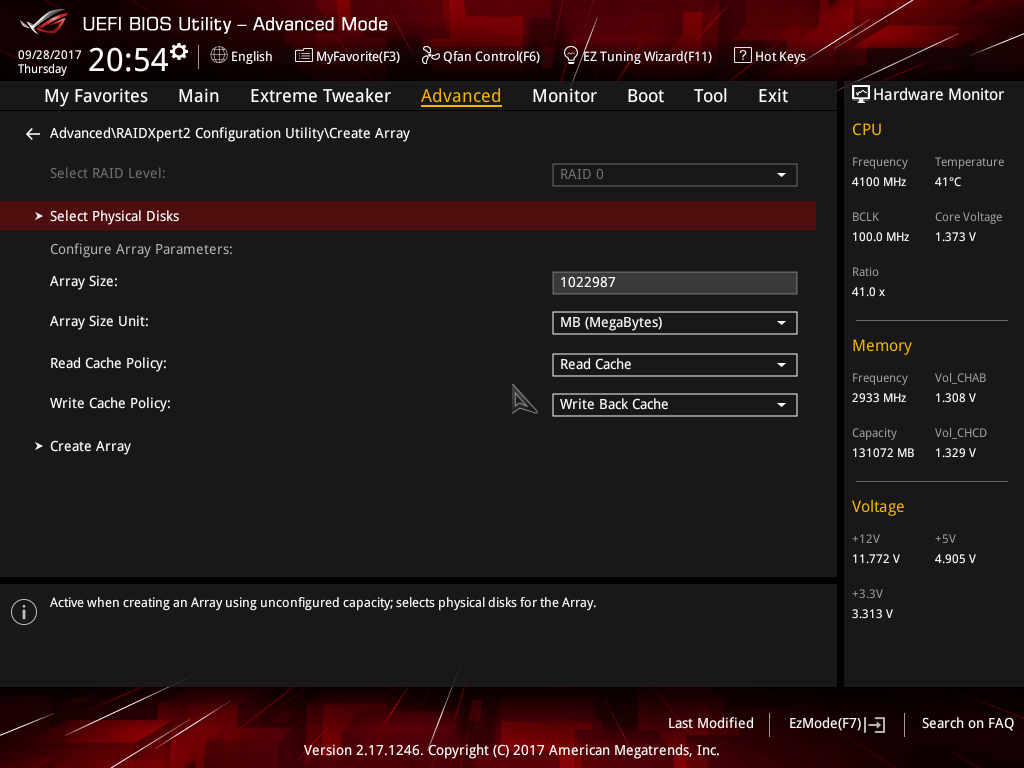This screenshot has height=768, width=1024.
Task: Switch to EzMode(F7) label
Action: 825,724
